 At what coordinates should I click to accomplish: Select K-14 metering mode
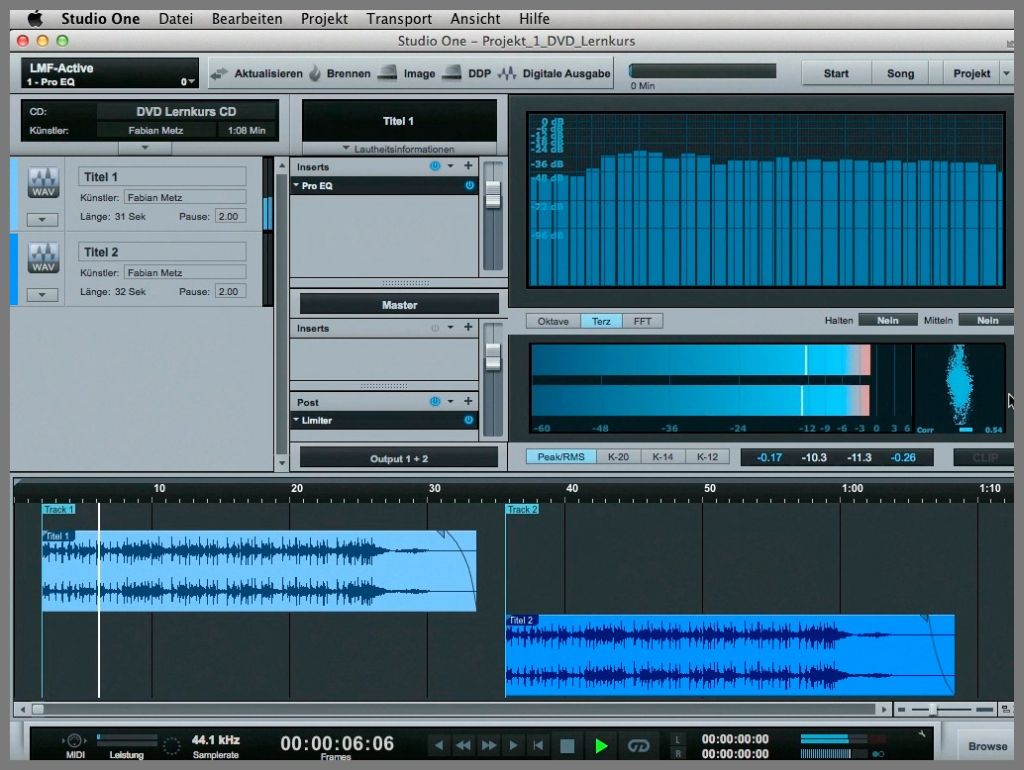[662, 457]
